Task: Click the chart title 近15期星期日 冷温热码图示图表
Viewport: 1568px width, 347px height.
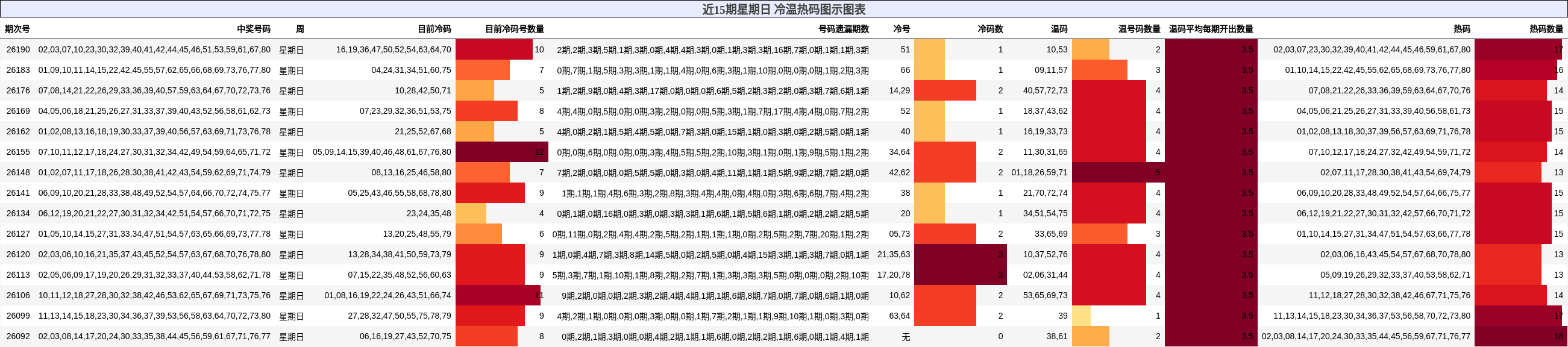Action: pos(784,9)
